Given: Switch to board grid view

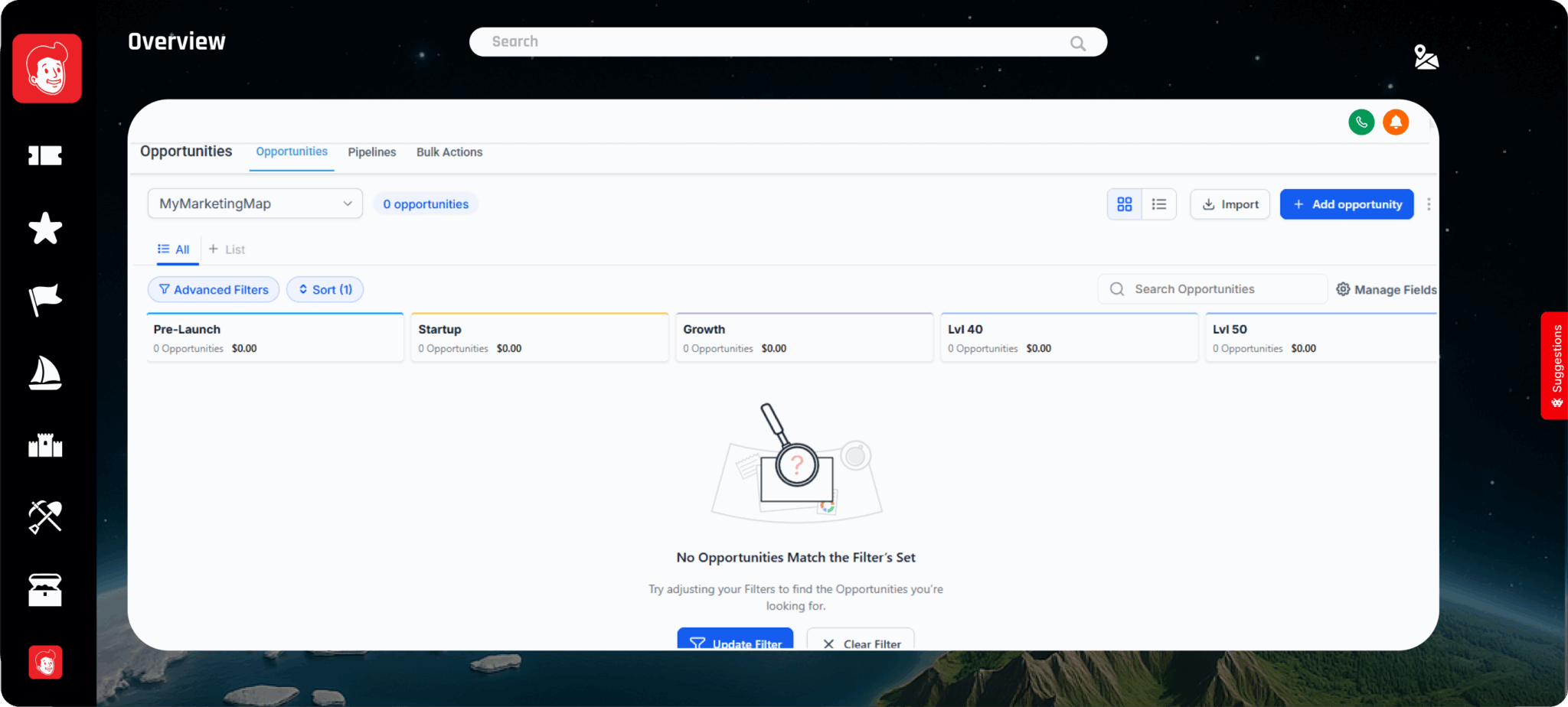Looking at the screenshot, I should tap(1124, 204).
